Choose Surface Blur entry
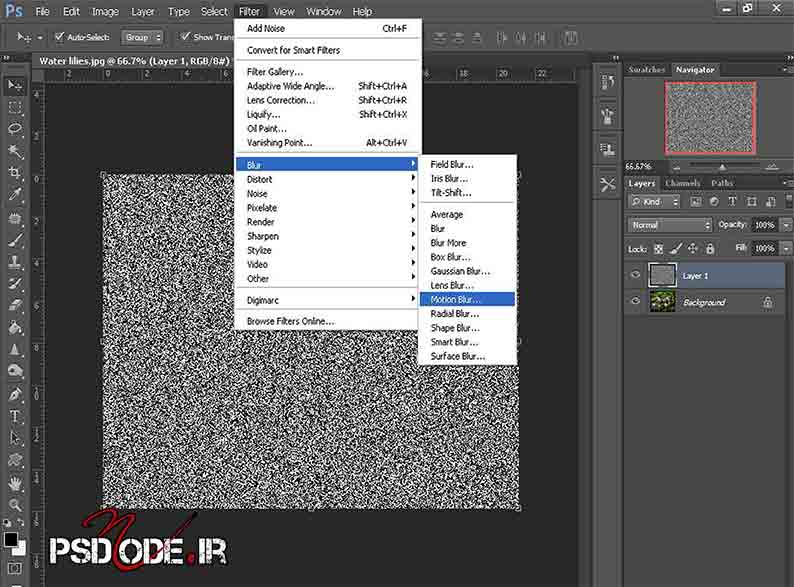Viewport: 794px width, 587px height. (x=467, y=356)
